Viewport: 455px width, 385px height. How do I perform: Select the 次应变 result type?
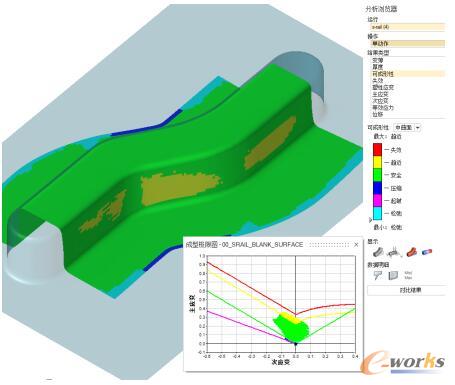(x=380, y=101)
